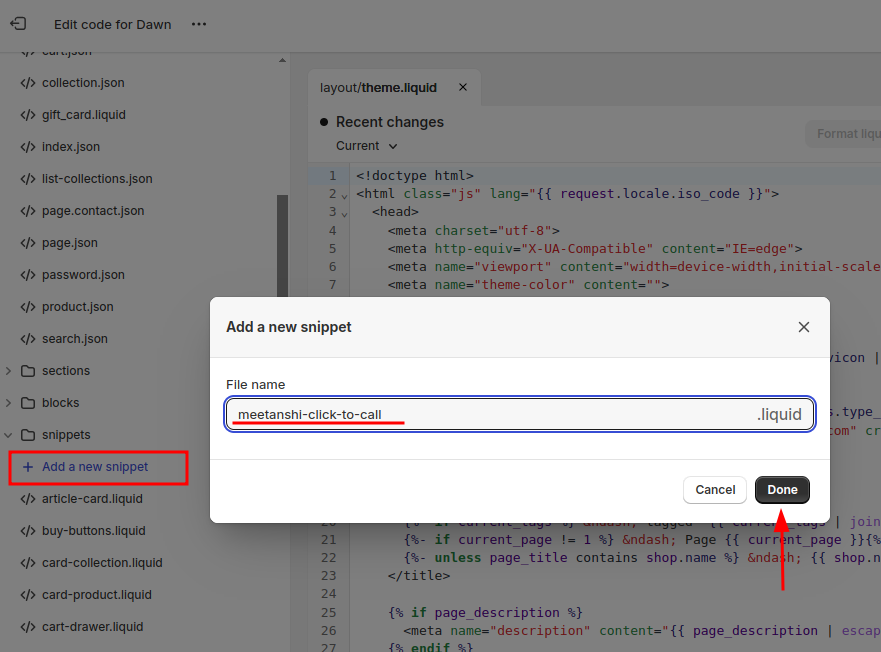Click the sections folder icon
This screenshot has width=881, height=652.
point(28,371)
